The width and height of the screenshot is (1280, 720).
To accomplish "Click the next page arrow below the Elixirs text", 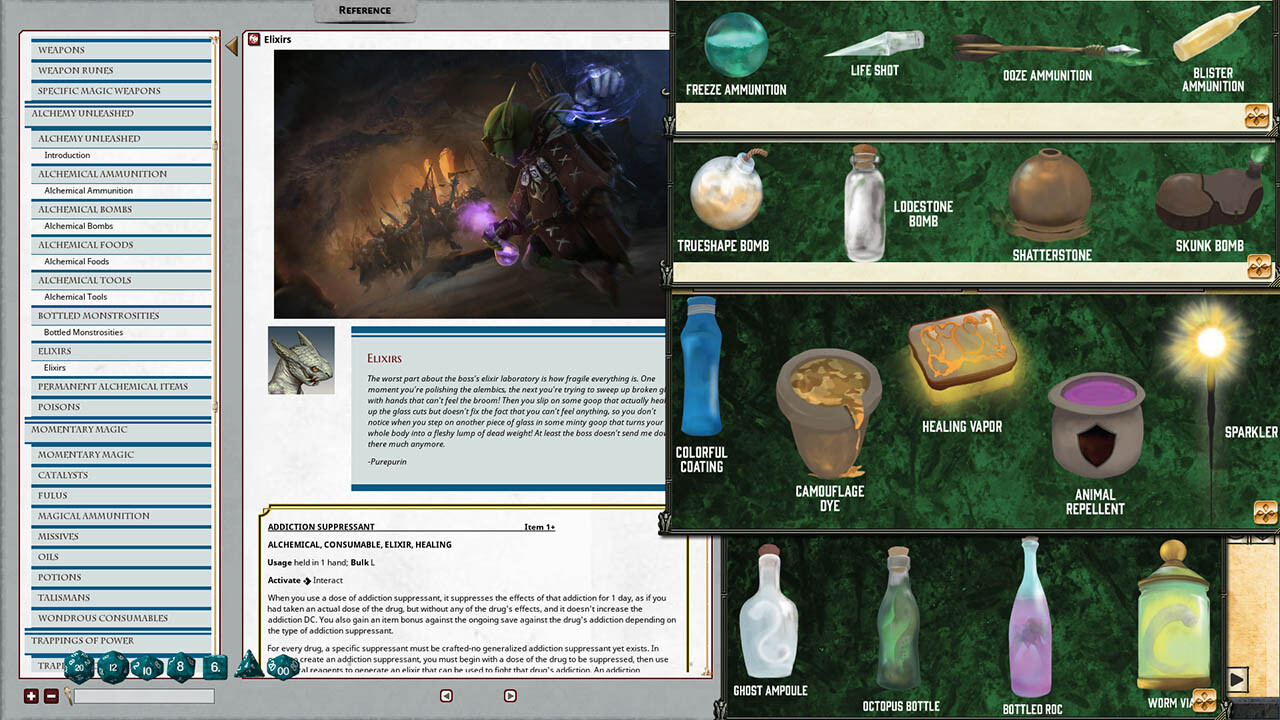I will click(510, 695).
